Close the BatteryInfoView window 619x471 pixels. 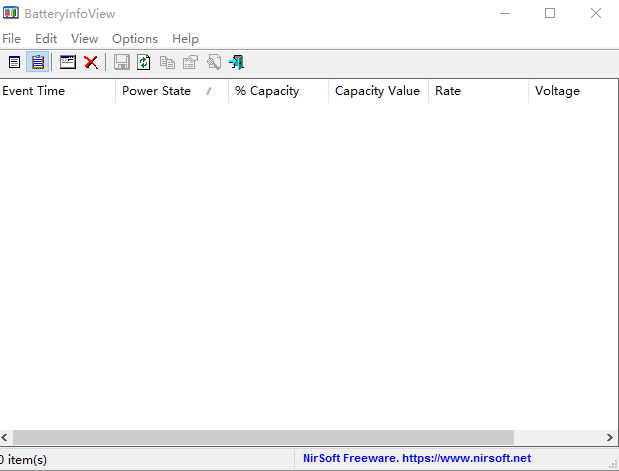(596, 13)
